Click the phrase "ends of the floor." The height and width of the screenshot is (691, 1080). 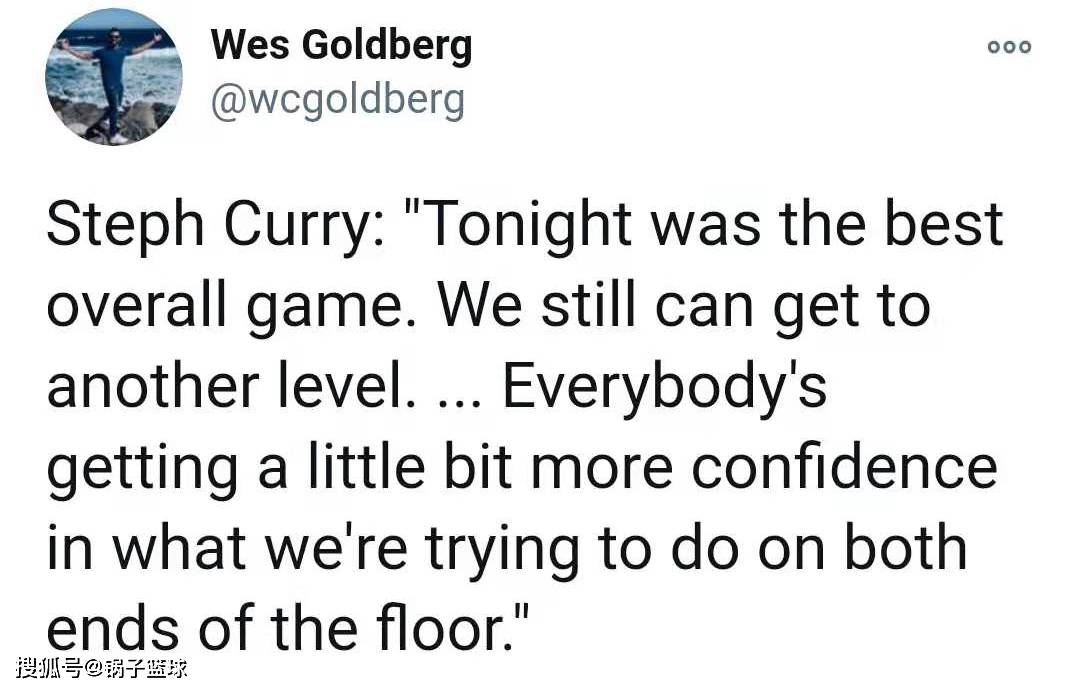[280, 628]
